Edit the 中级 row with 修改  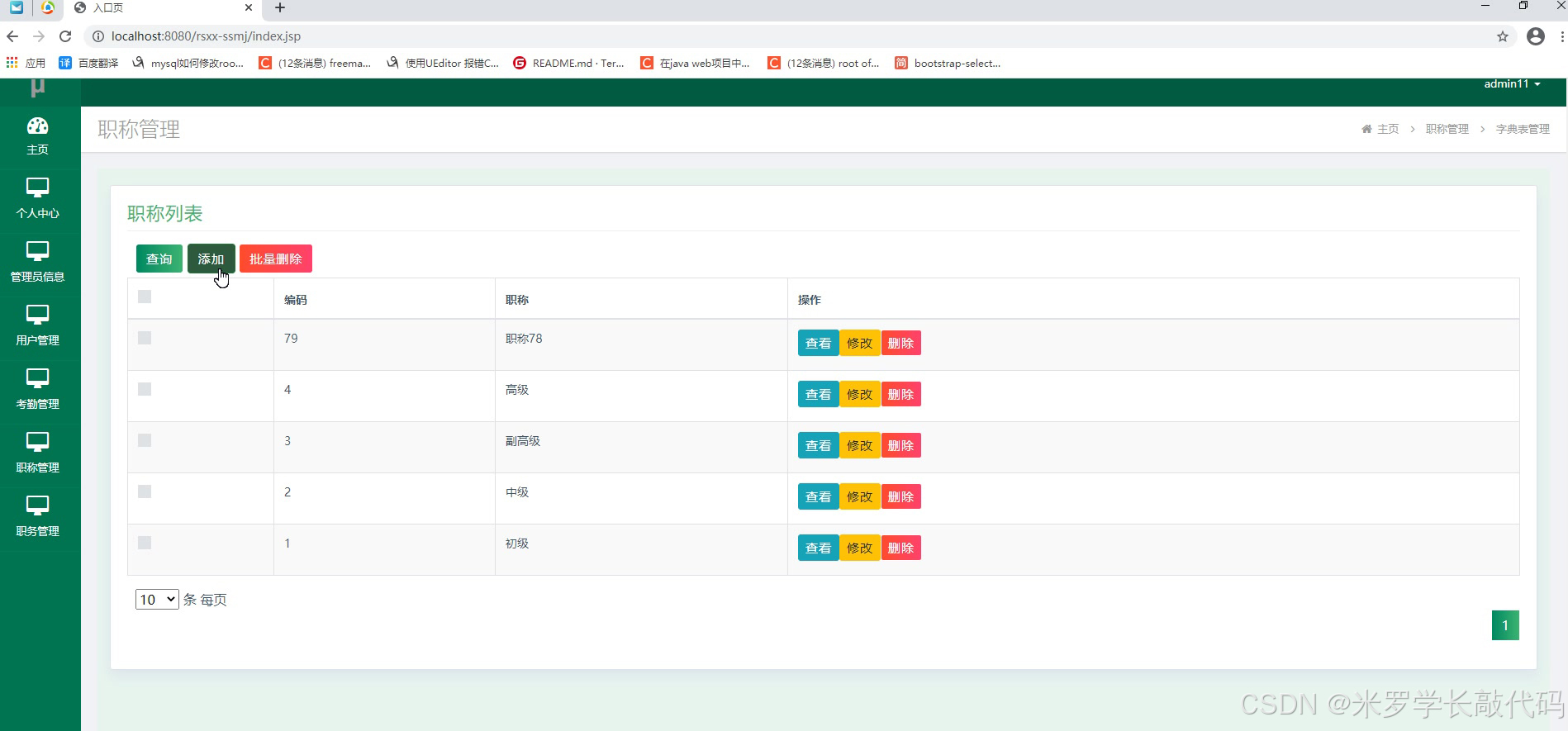859,496
